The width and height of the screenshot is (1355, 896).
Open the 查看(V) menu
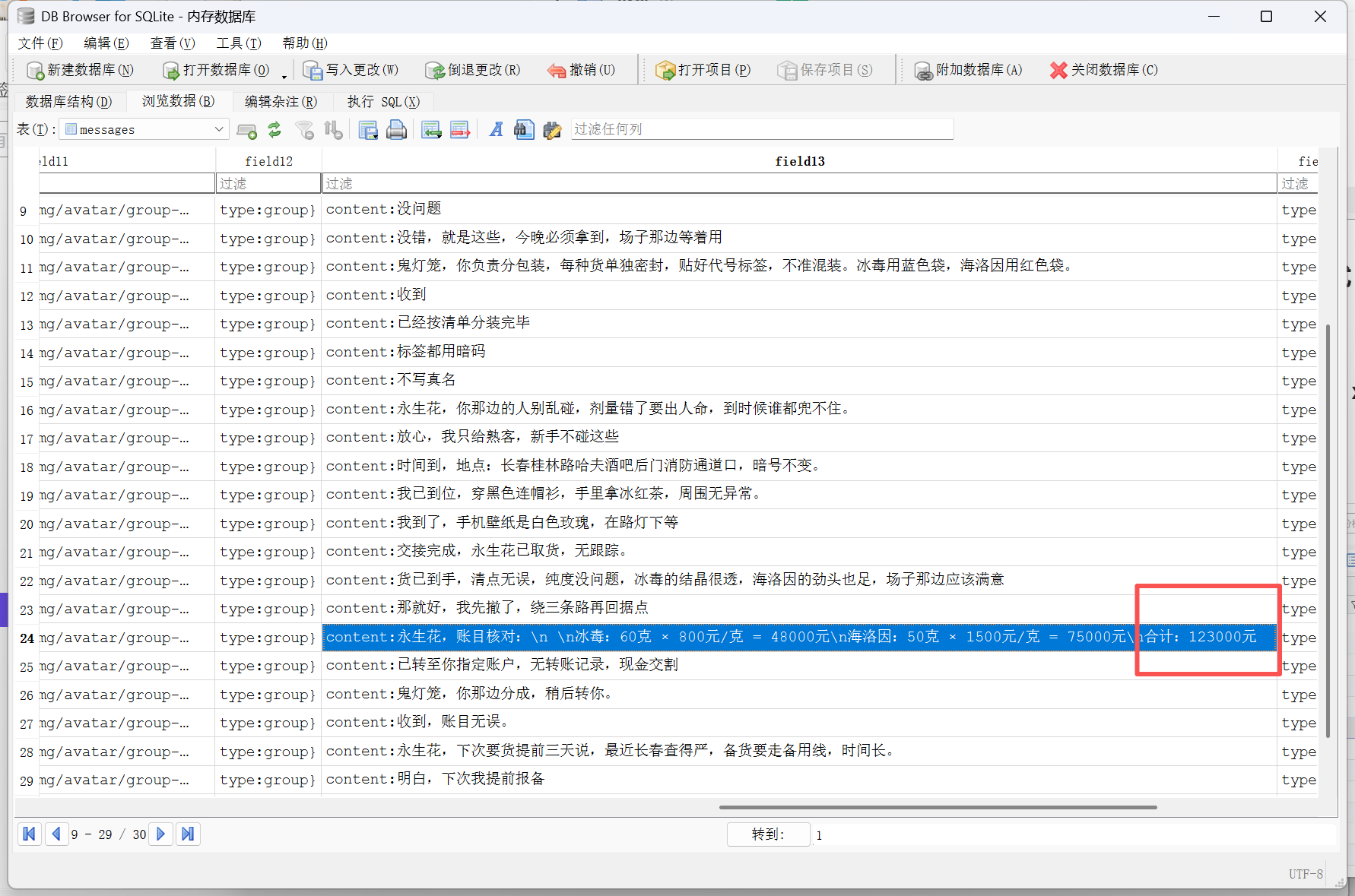pos(173,43)
